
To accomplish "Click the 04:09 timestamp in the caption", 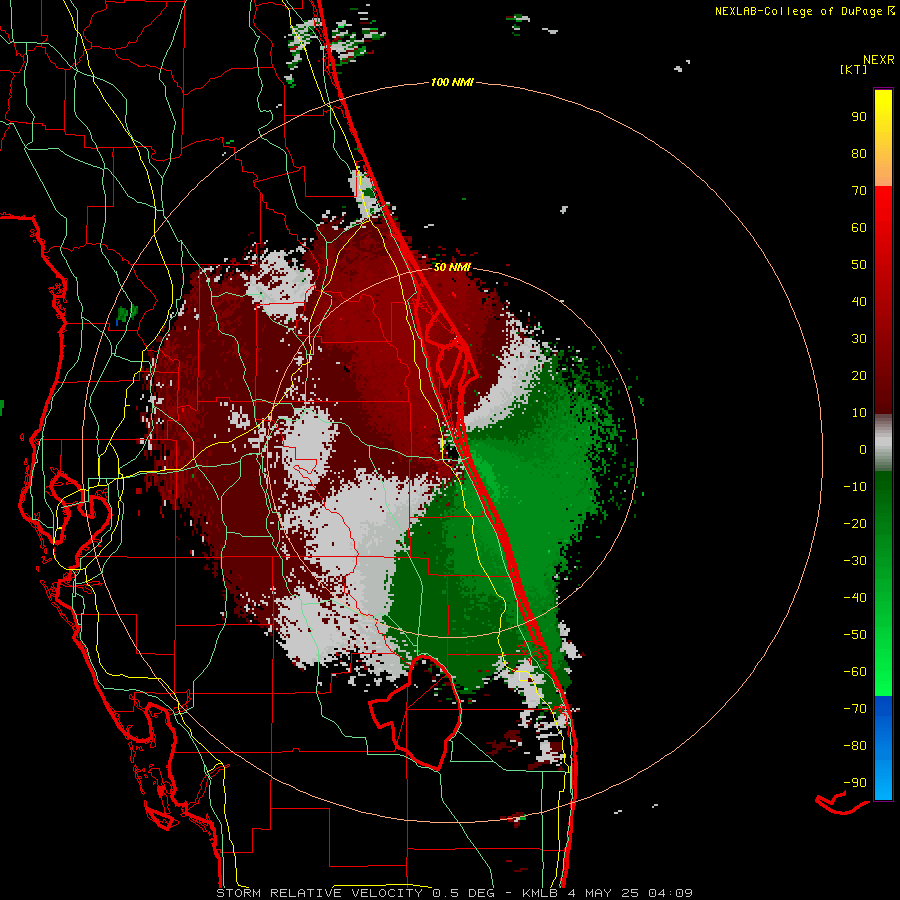I will pyautogui.click(x=670, y=893).
